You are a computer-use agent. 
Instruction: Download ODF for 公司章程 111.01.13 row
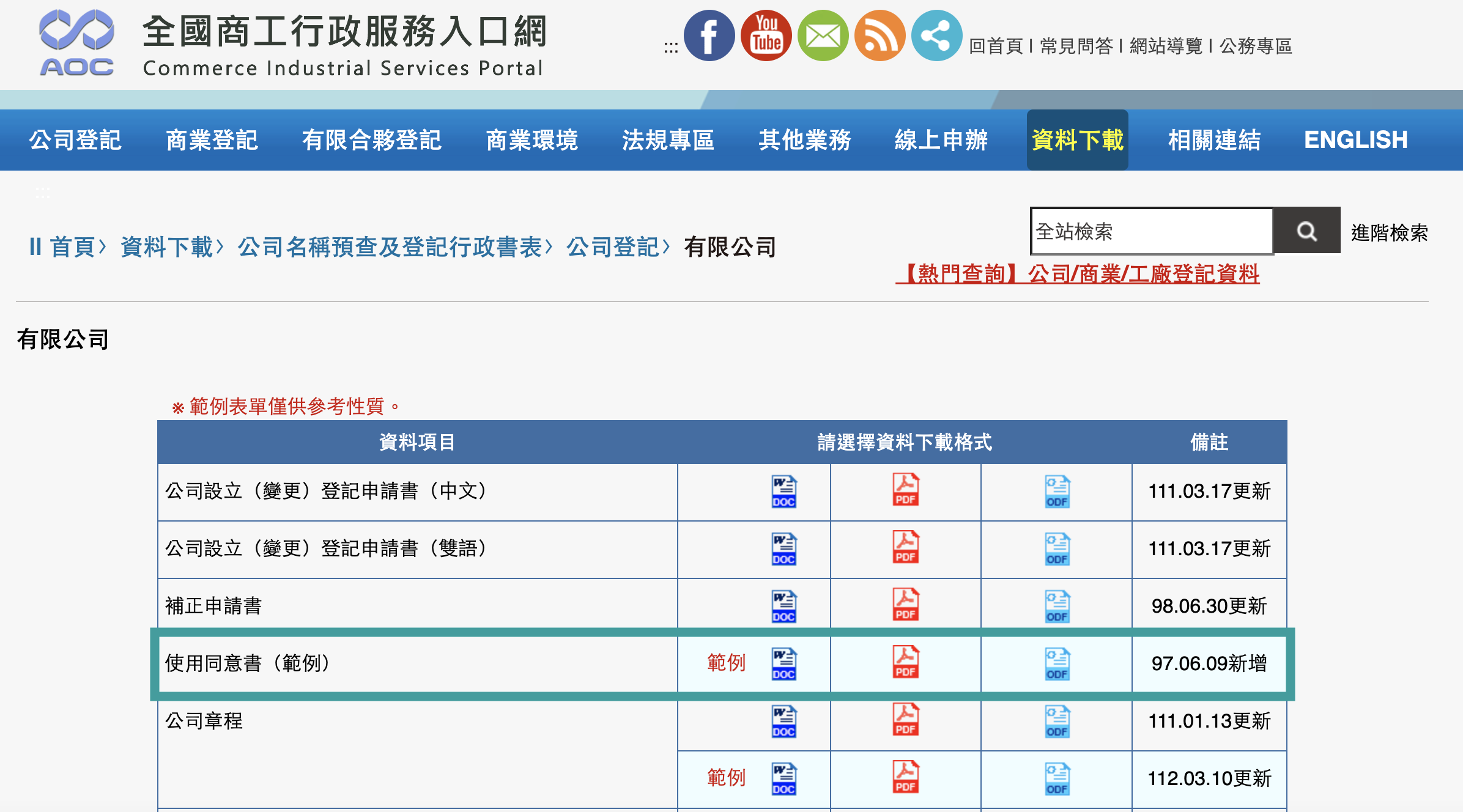click(x=1057, y=722)
